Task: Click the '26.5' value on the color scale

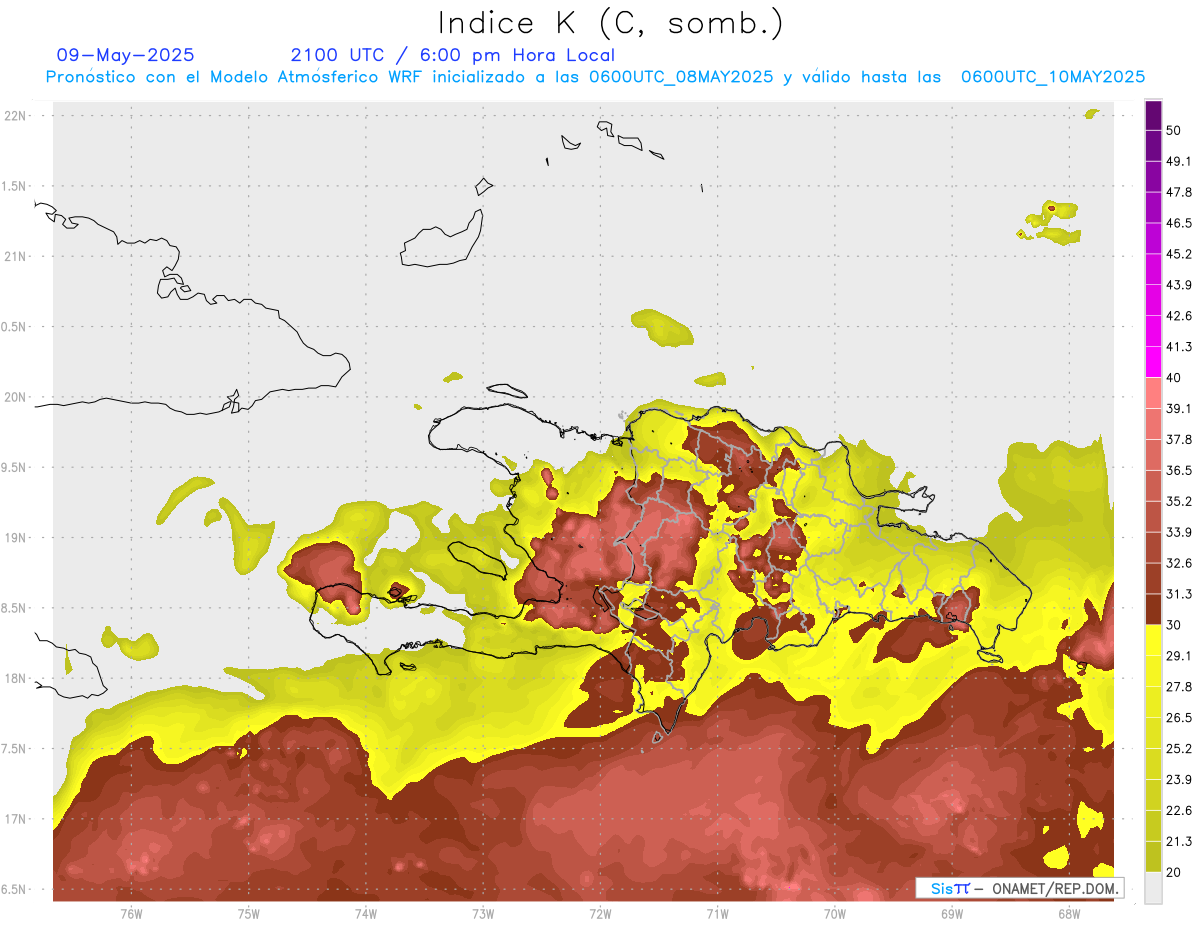Action: pos(1179,718)
